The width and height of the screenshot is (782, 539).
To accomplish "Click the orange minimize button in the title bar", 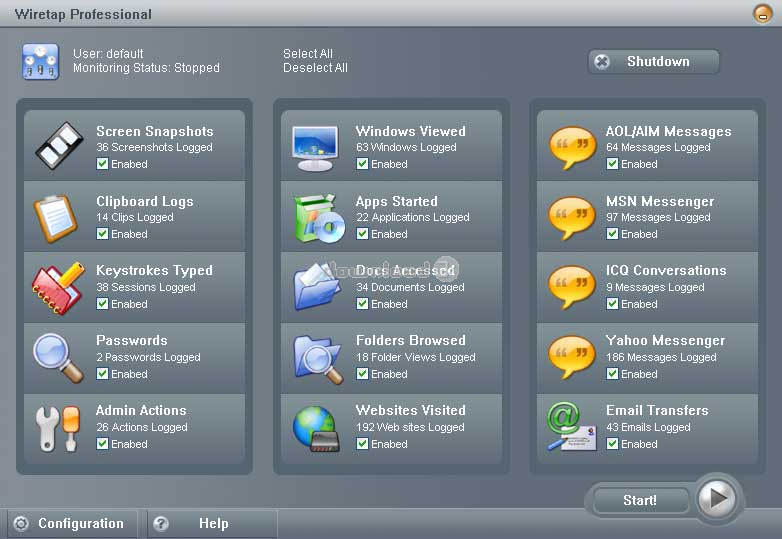I will 762,13.
